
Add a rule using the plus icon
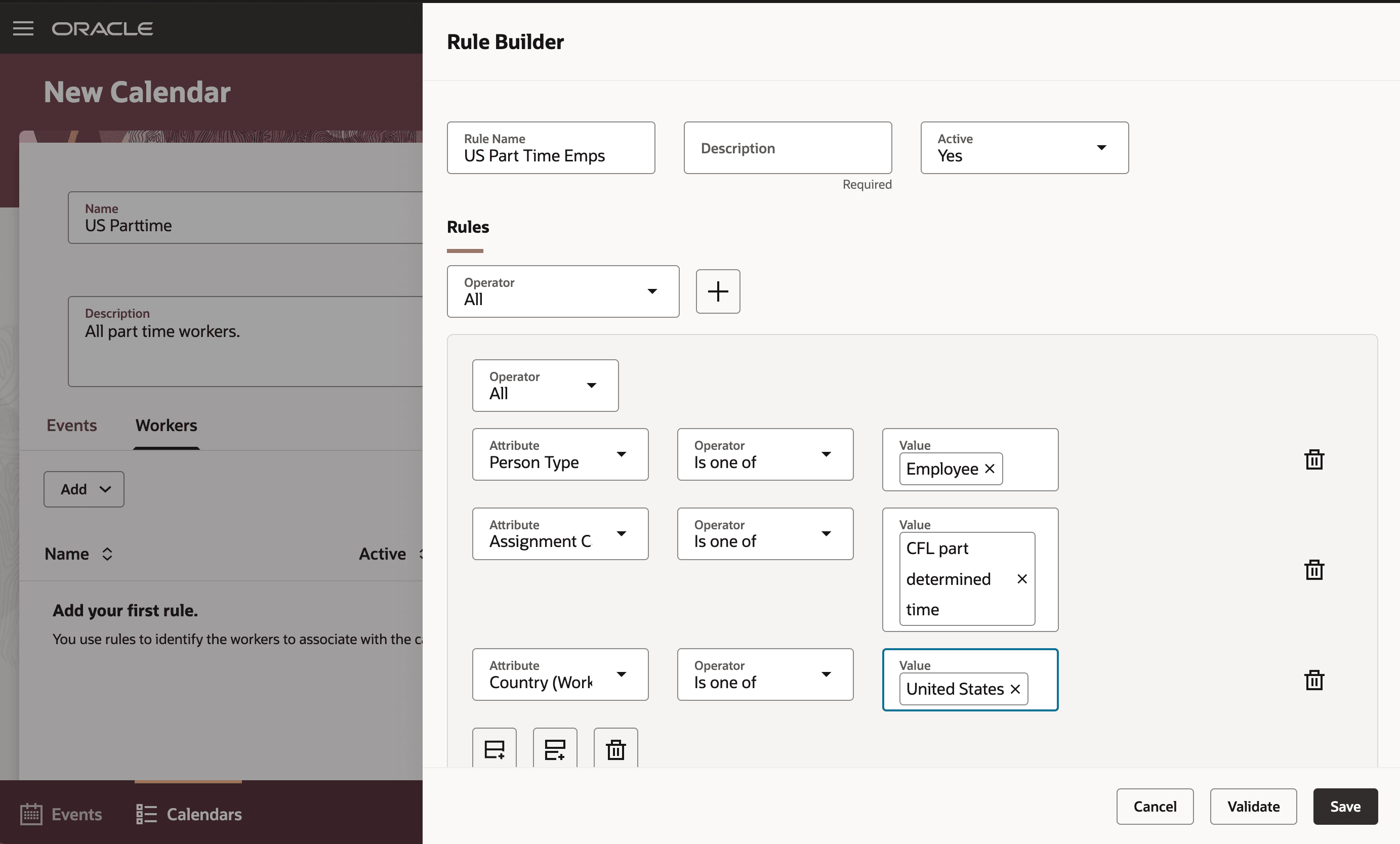point(718,291)
